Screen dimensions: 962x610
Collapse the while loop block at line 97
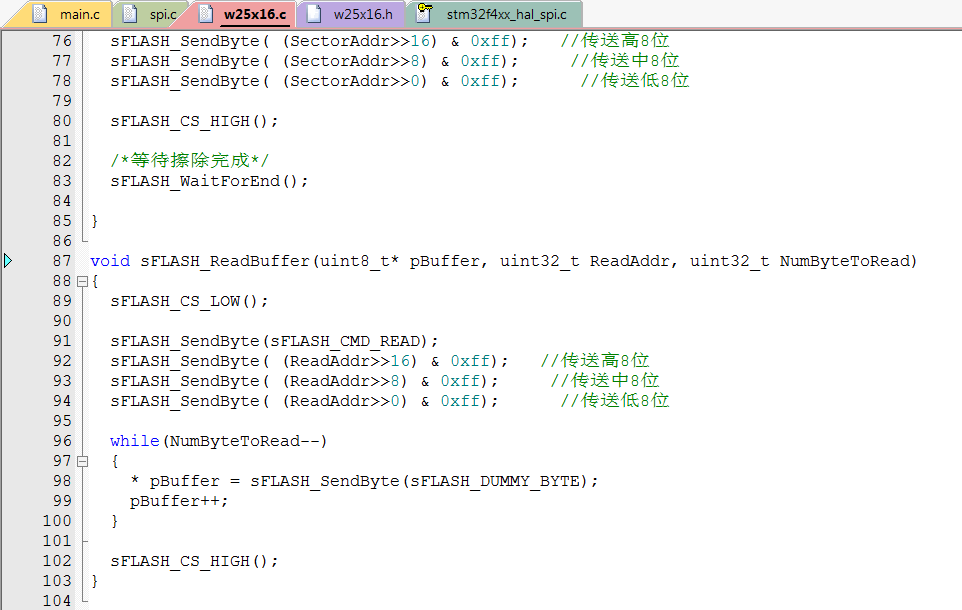pos(82,461)
